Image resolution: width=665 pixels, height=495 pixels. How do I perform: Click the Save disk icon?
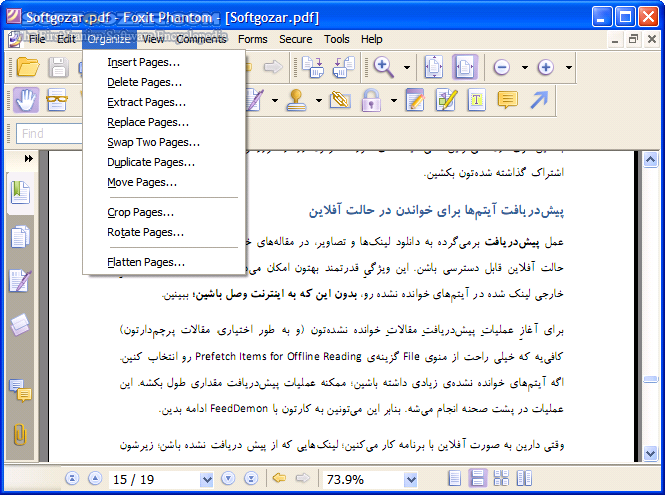[58, 67]
